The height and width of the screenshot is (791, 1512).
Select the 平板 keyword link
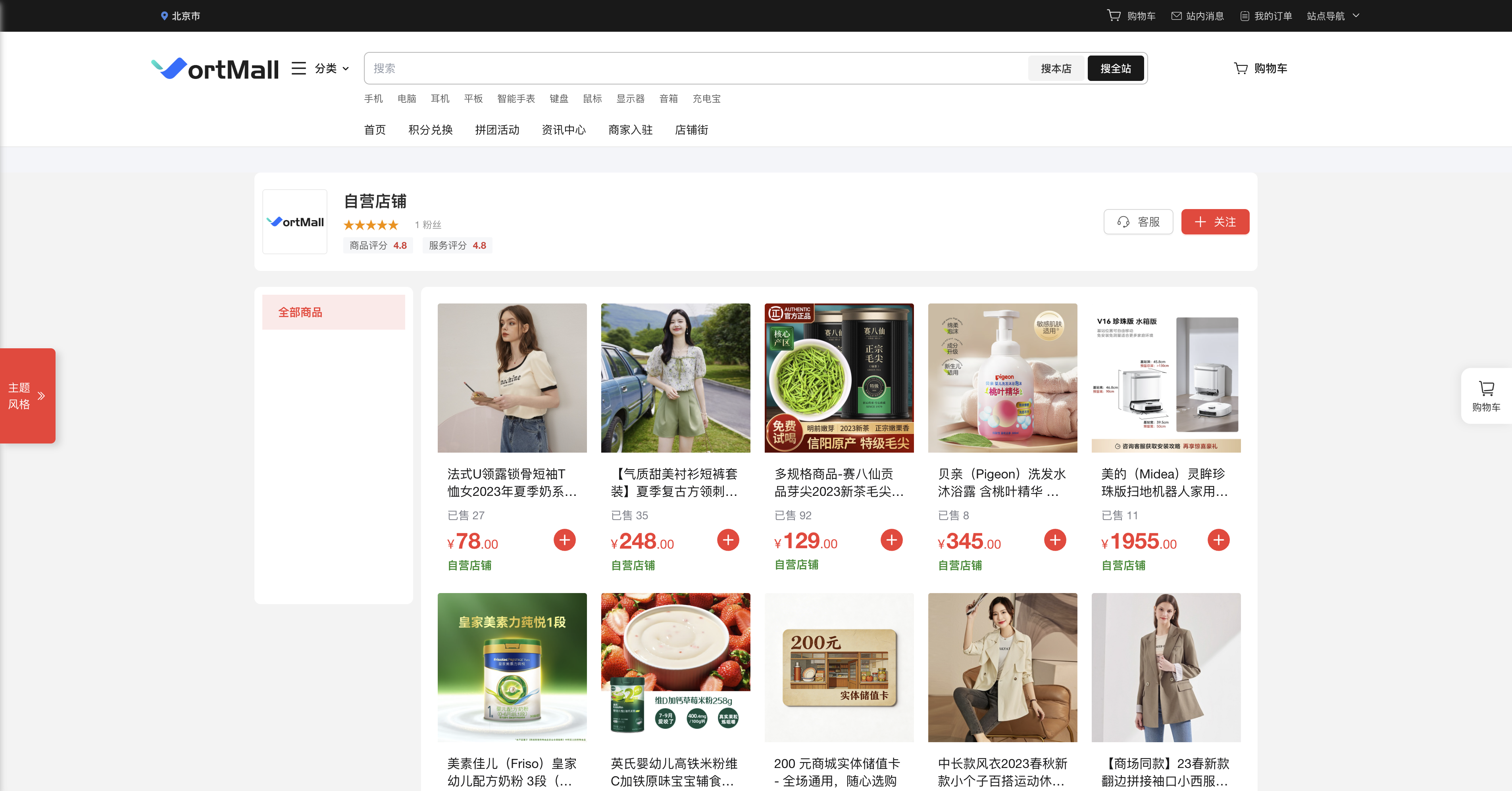tap(473, 99)
